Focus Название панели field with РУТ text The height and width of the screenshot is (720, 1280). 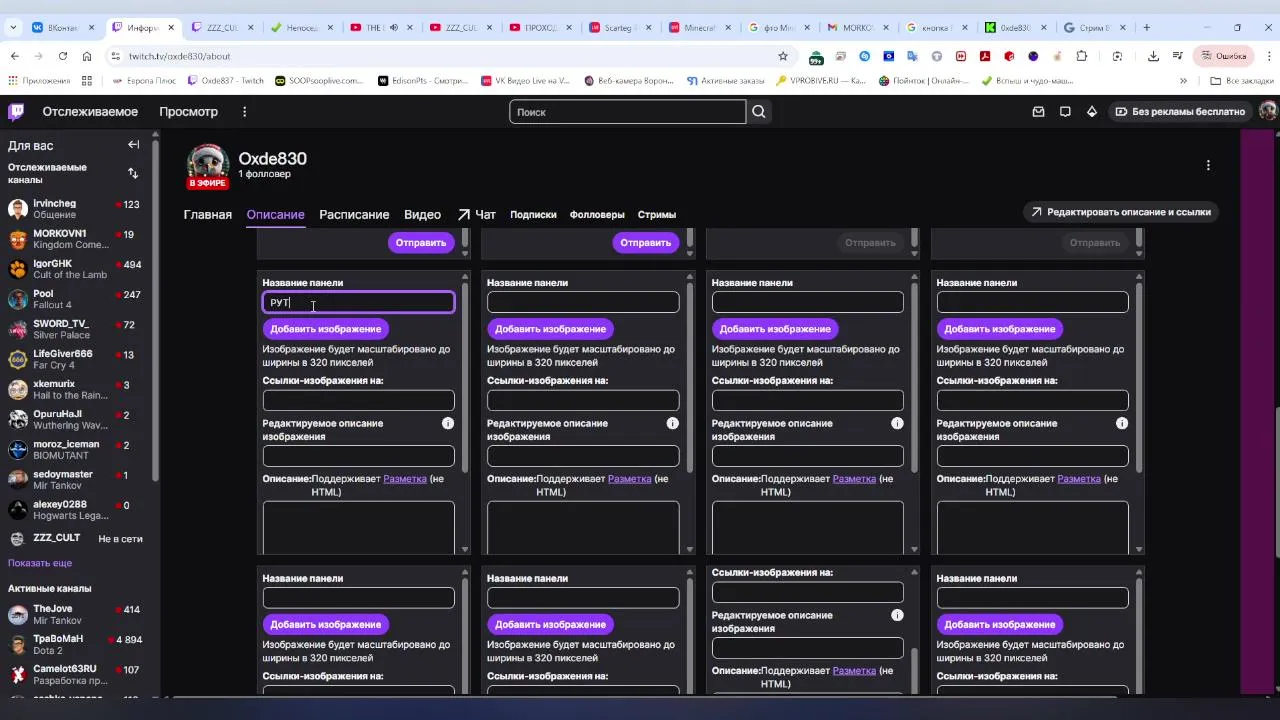pos(358,302)
